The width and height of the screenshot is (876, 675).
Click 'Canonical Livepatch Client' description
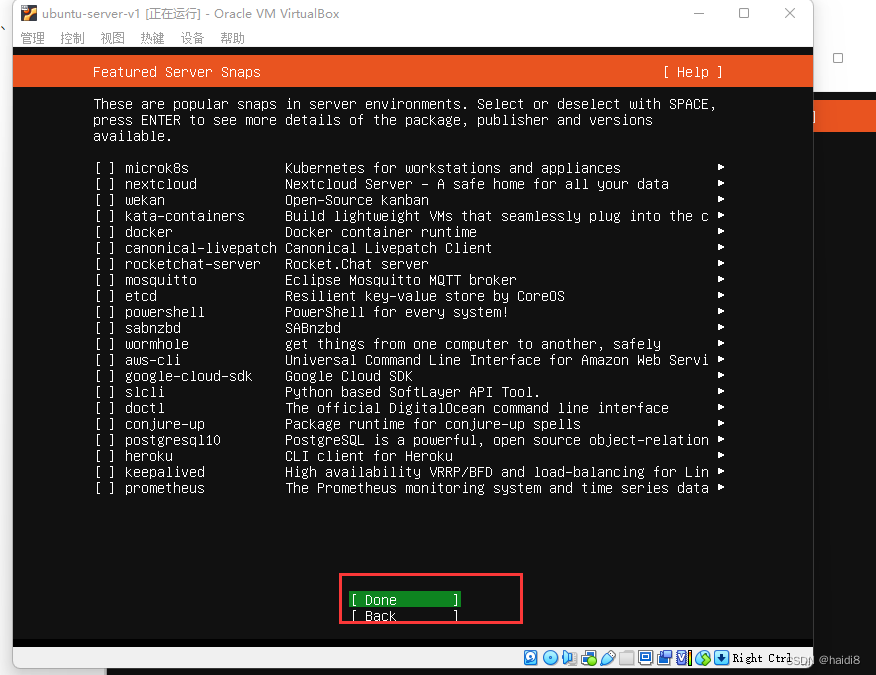coord(388,248)
